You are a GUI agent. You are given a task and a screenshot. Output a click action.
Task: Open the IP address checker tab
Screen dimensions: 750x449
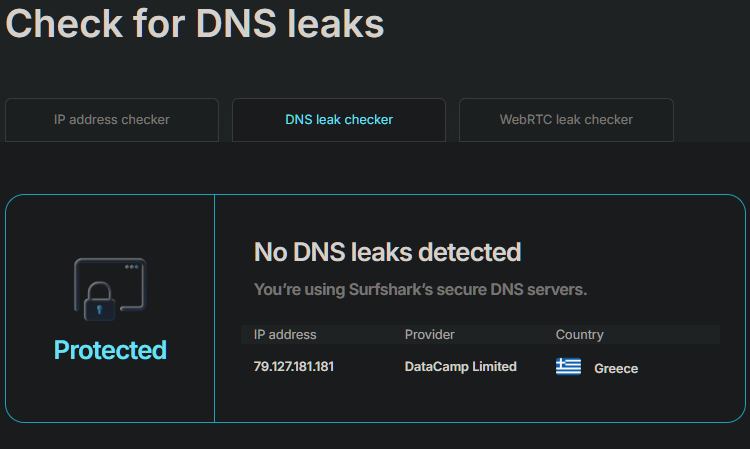[112, 120]
